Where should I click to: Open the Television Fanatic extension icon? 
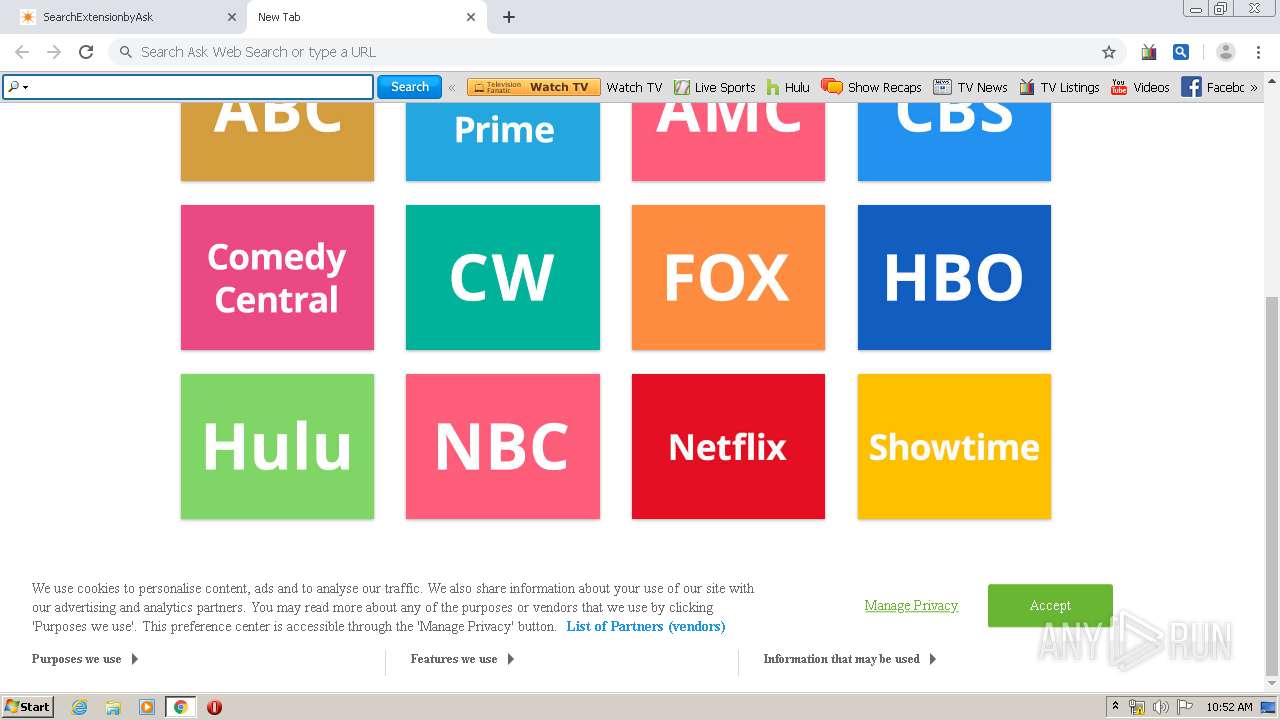coord(1148,52)
